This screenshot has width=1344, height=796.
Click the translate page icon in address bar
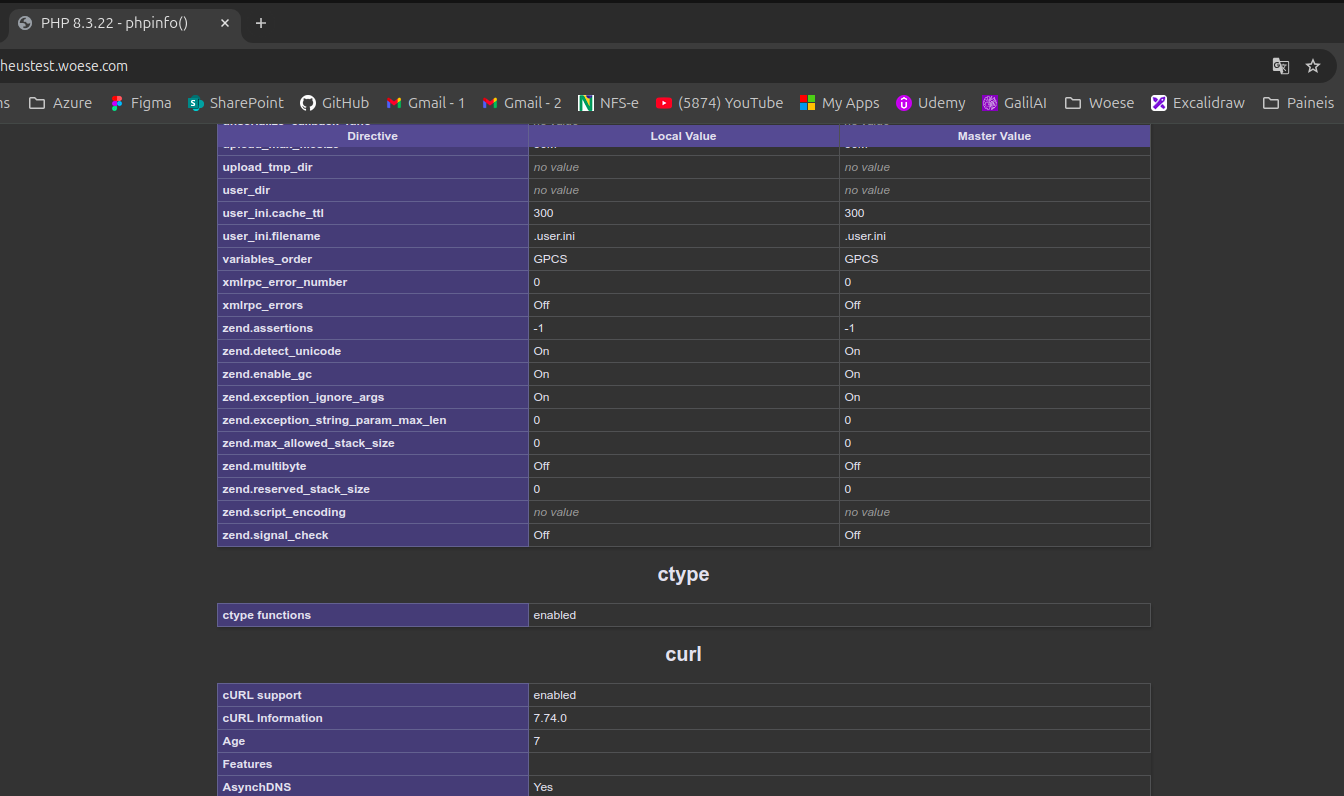[1280, 66]
